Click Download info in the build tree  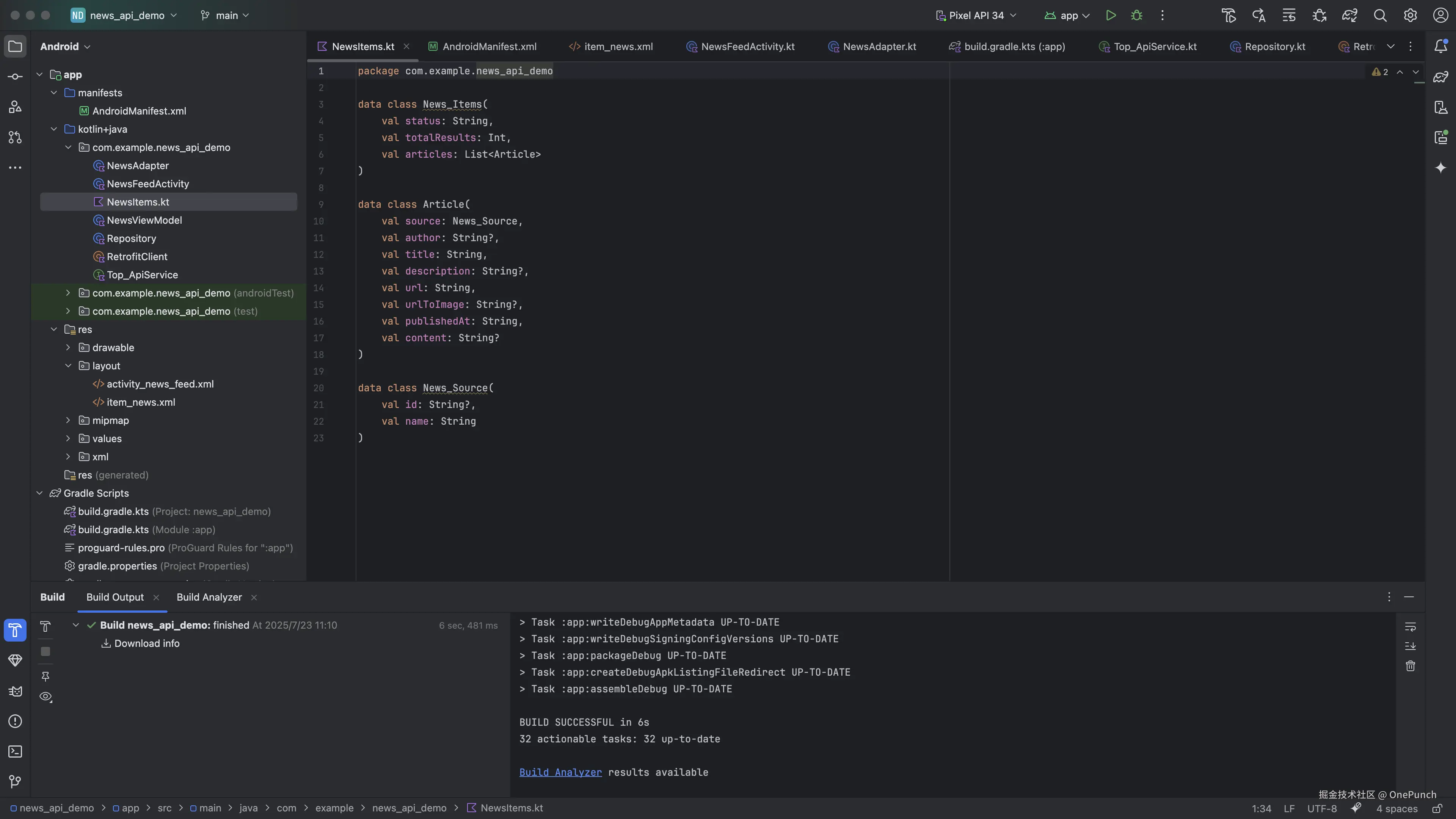[146, 644]
